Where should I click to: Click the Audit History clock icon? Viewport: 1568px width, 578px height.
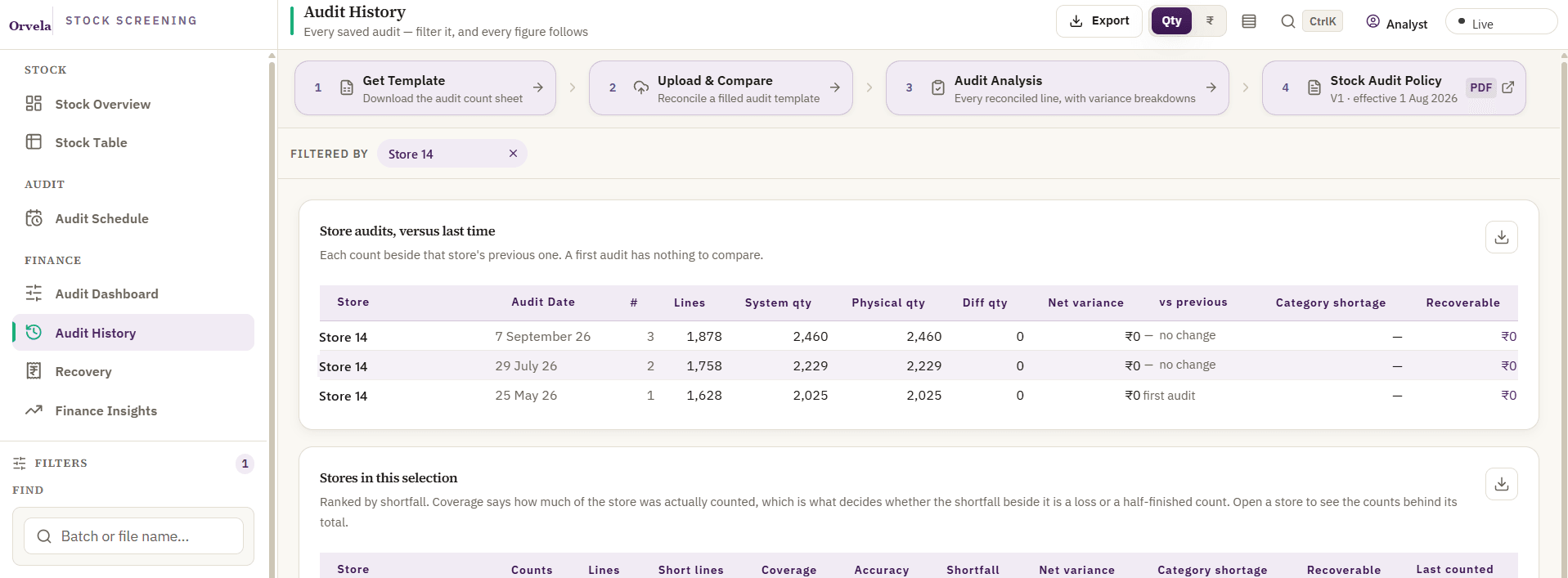(34, 333)
